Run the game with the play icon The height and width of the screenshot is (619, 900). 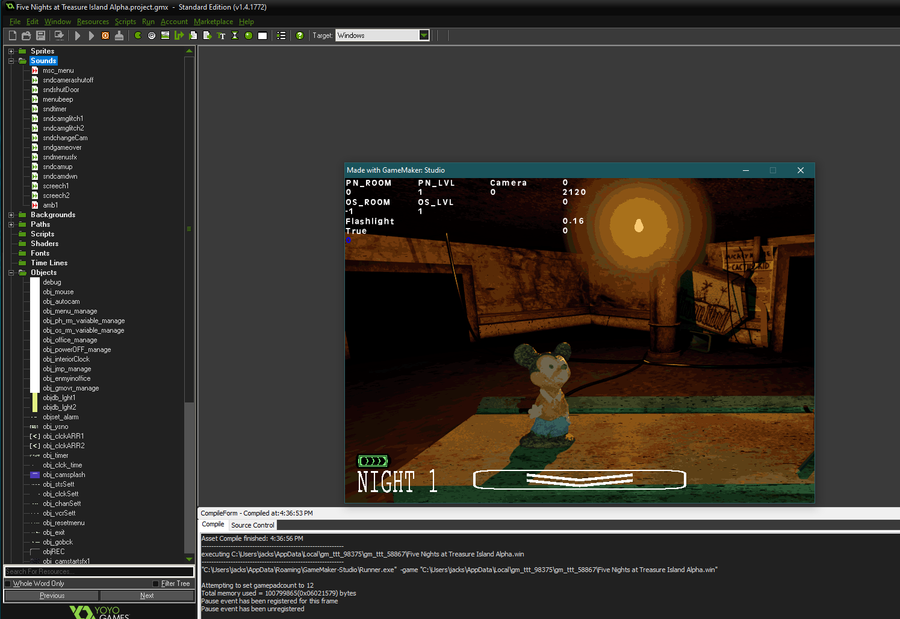[x=77, y=36]
